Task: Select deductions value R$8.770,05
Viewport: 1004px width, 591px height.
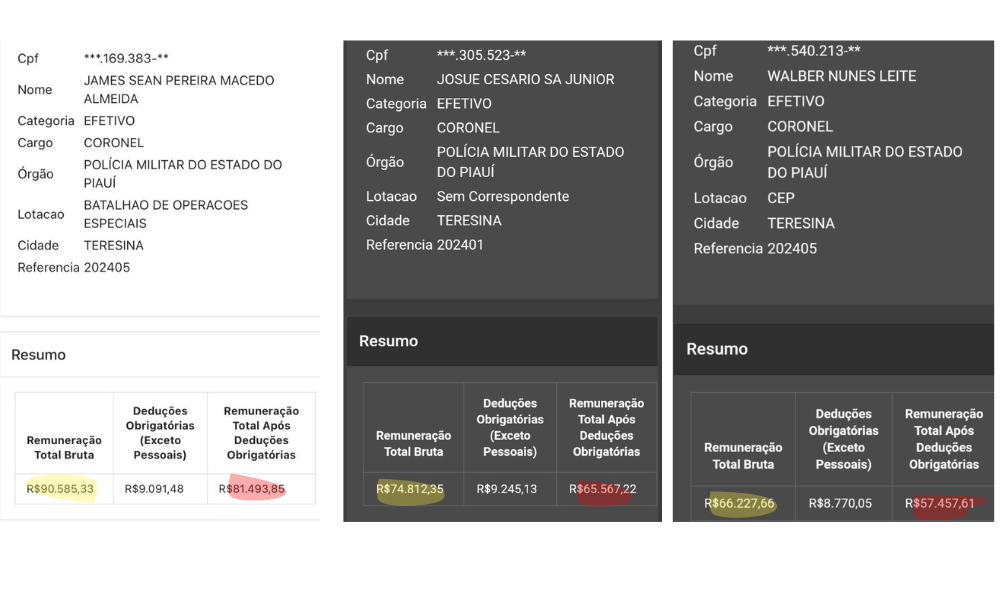Action: [x=840, y=503]
